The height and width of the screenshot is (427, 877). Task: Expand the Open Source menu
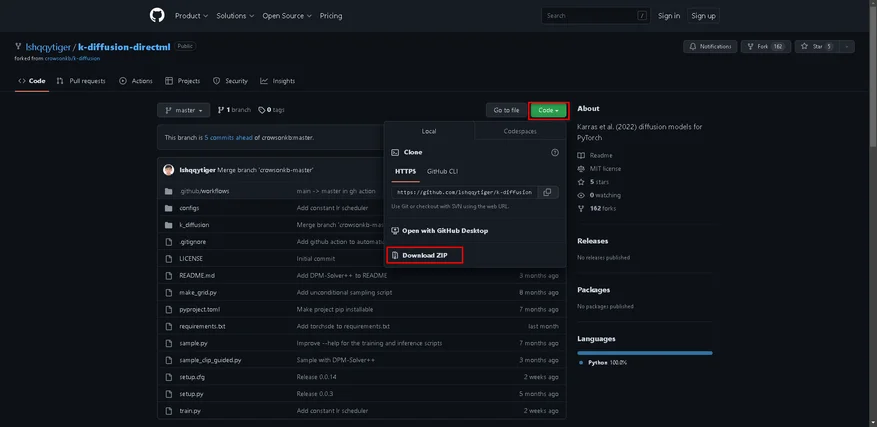pyautogui.click(x=287, y=16)
